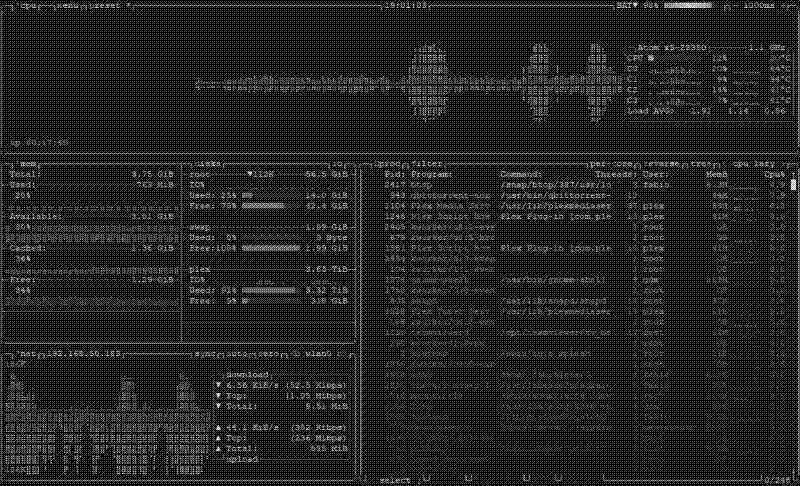Click the Program column header
Image resolution: width=800 pixels, height=486 pixels.
pyautogui.click(x=432, y=174)
